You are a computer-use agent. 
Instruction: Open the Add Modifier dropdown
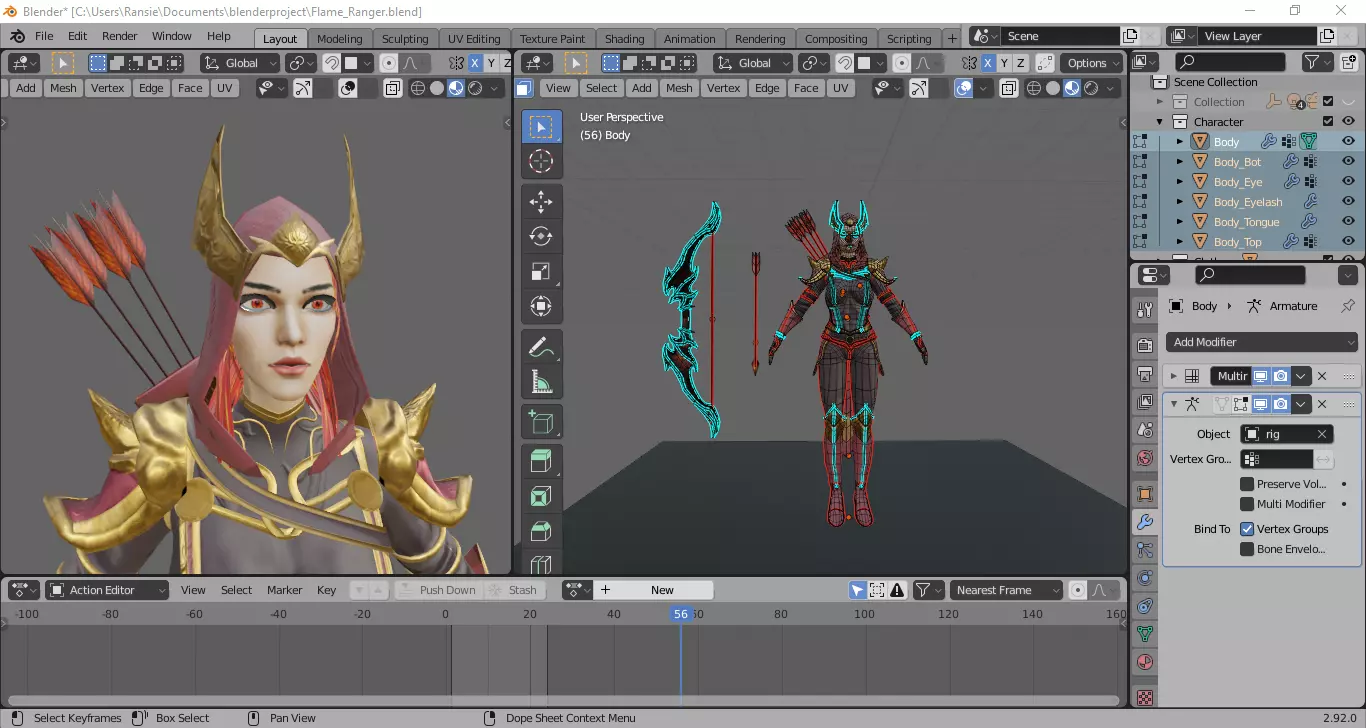(1262, 342)
